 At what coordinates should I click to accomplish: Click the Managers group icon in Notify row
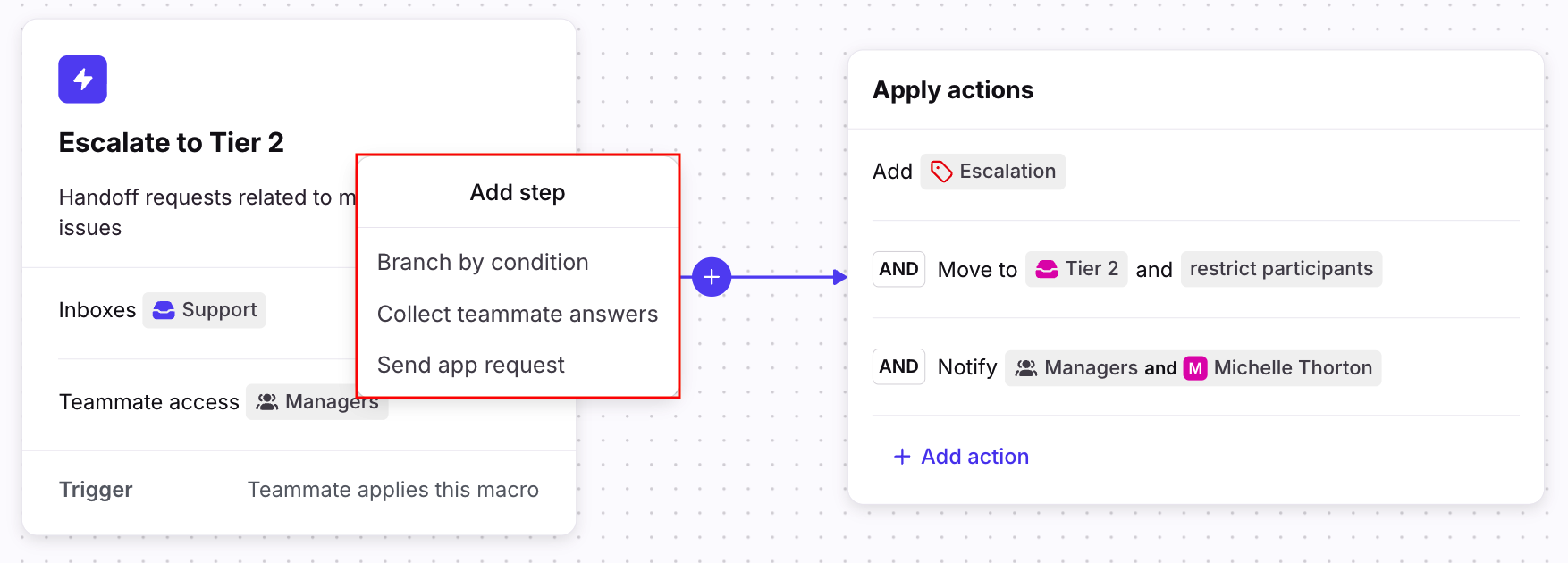click(x=1026, y=368)
